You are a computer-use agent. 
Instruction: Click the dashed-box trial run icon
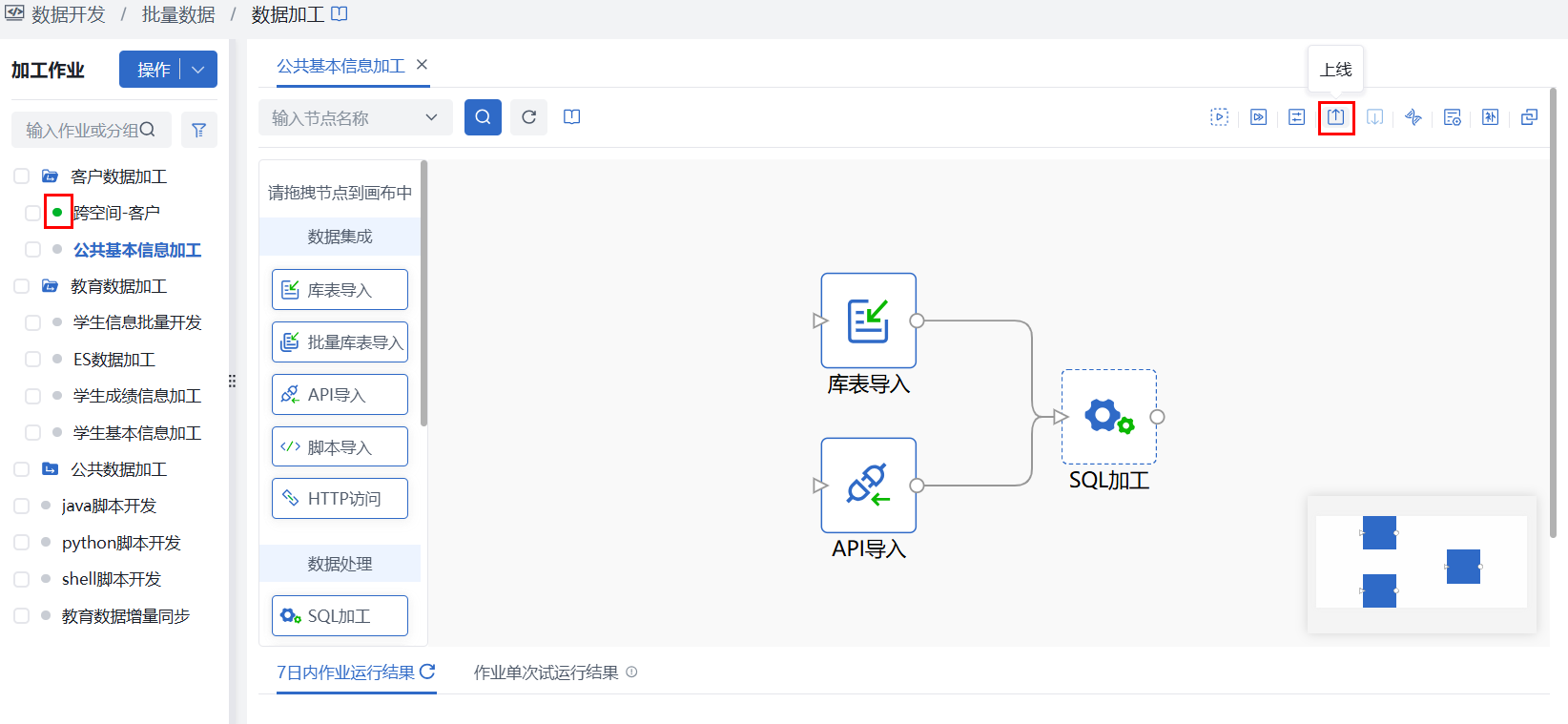[1219, 117]
